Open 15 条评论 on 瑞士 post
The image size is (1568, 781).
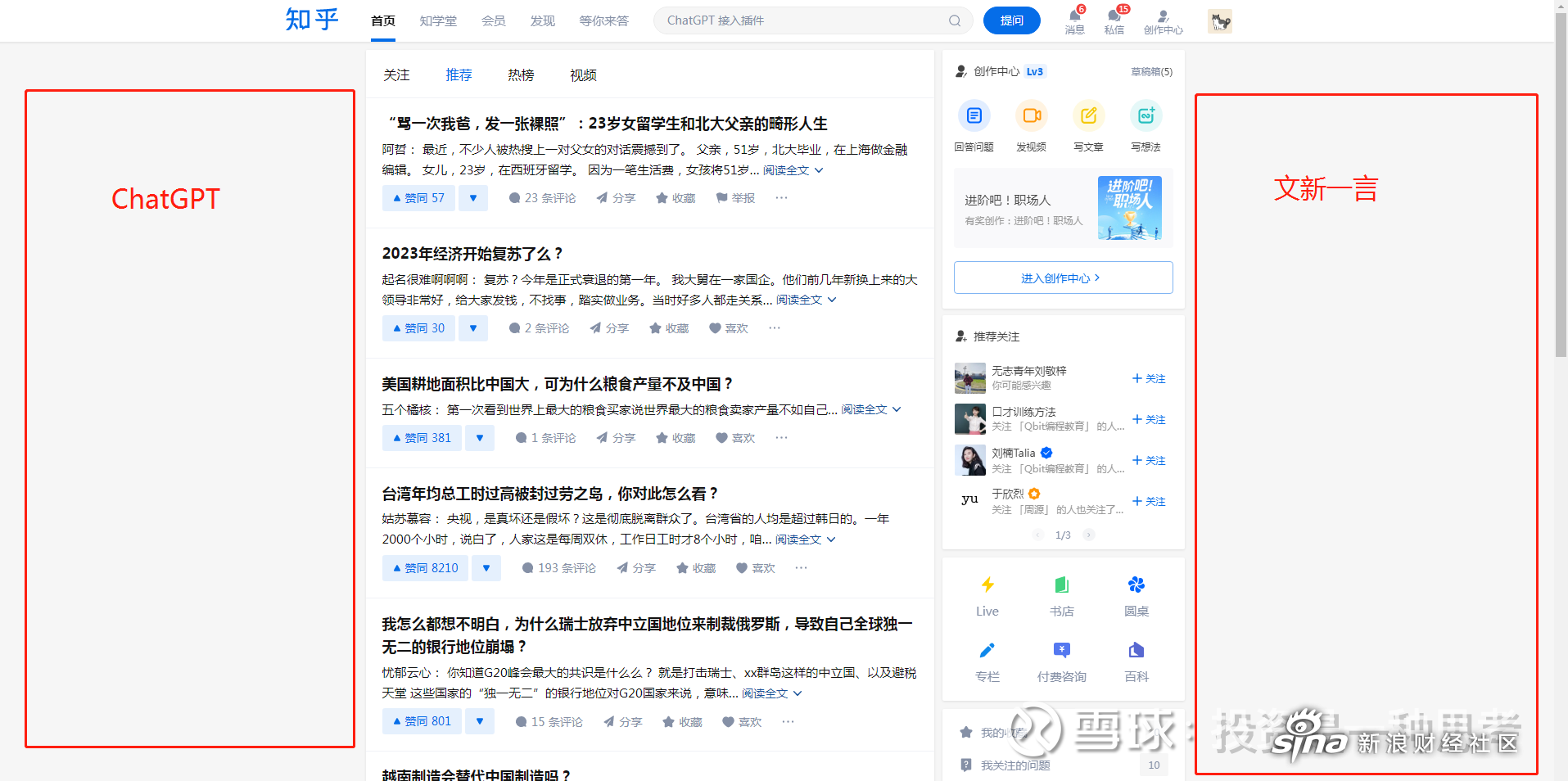pos(549,722)
